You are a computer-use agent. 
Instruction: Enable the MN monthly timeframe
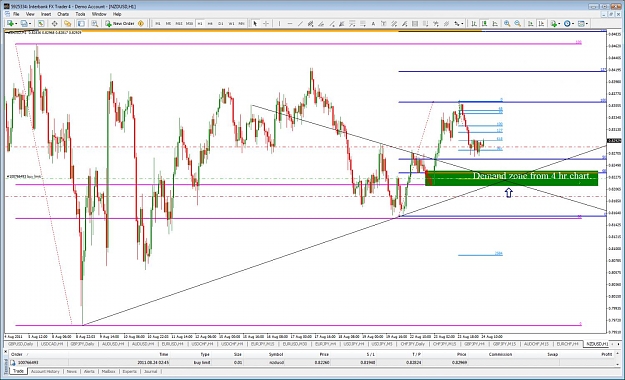[242, 24]
